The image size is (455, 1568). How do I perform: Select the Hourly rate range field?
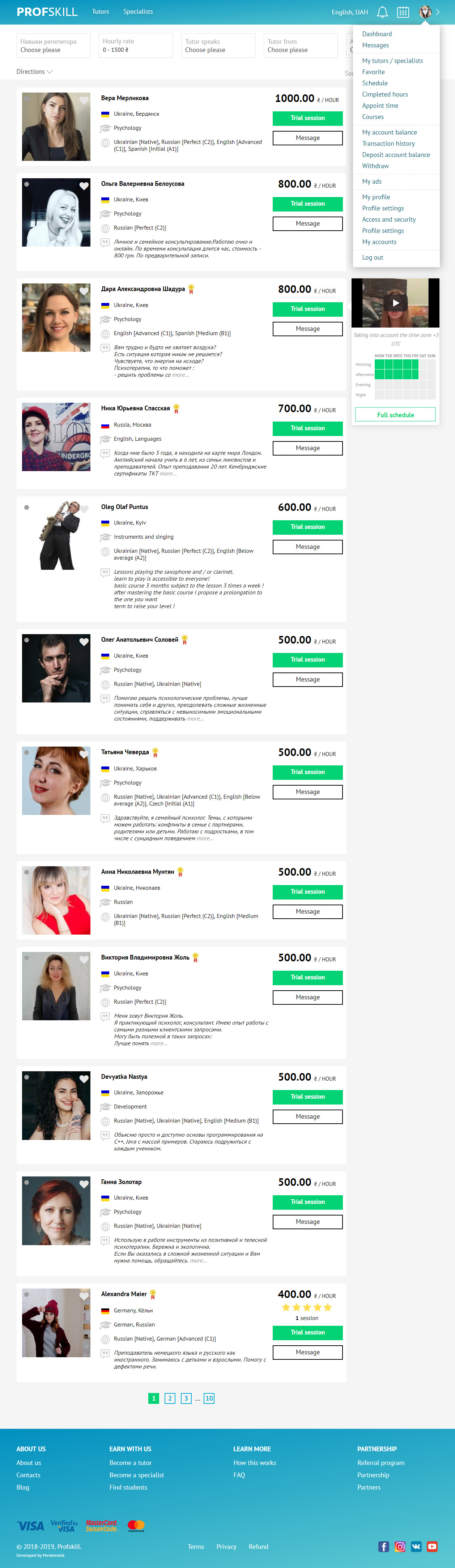tap(136, 46)
